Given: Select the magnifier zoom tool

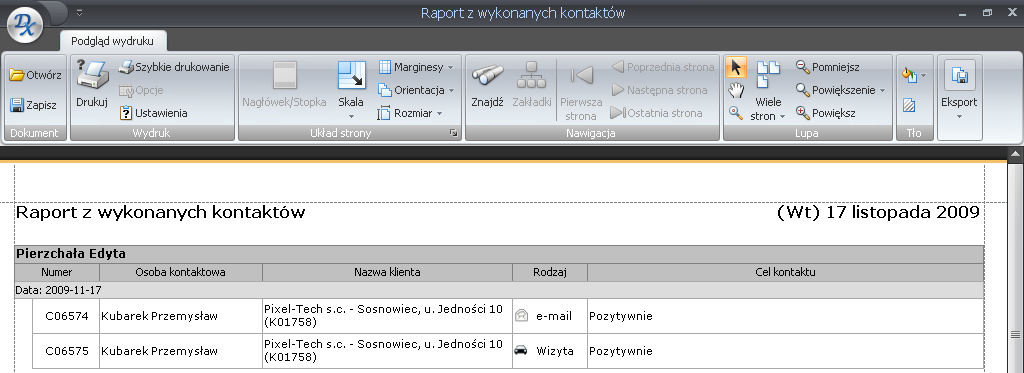Looking at the screenshot, I should point(736,113).
